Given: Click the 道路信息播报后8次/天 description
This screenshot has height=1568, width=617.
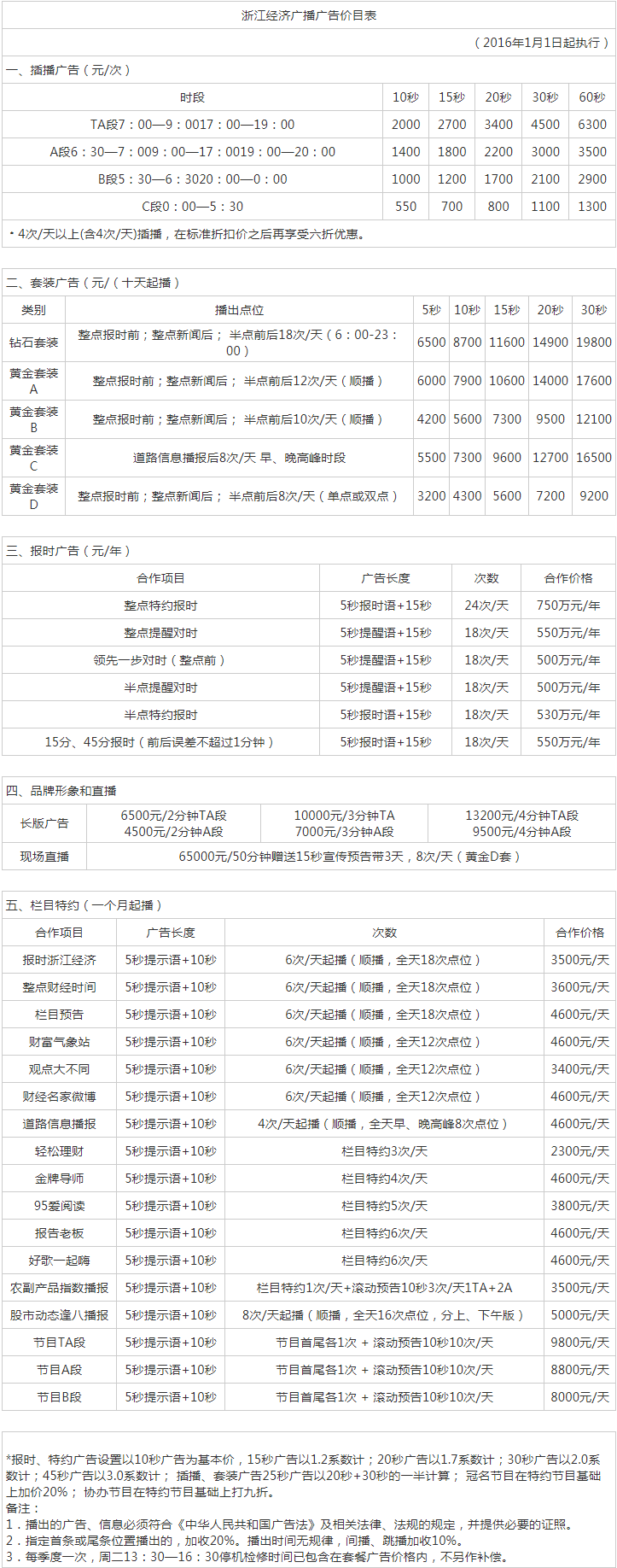Looking at the screenshot, I should [x=239, y=458].
